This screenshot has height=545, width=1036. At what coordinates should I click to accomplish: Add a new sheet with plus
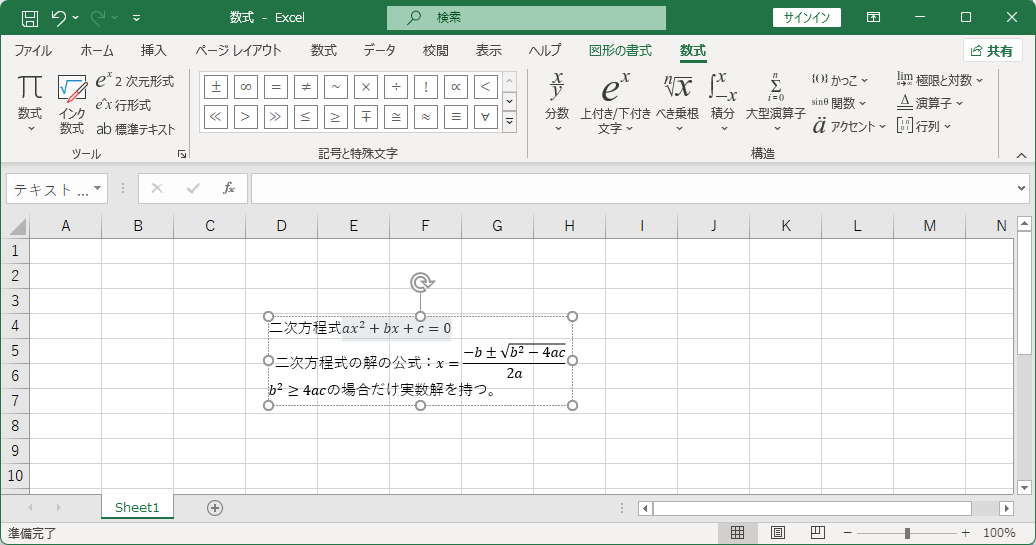click(x=215, y=508)
